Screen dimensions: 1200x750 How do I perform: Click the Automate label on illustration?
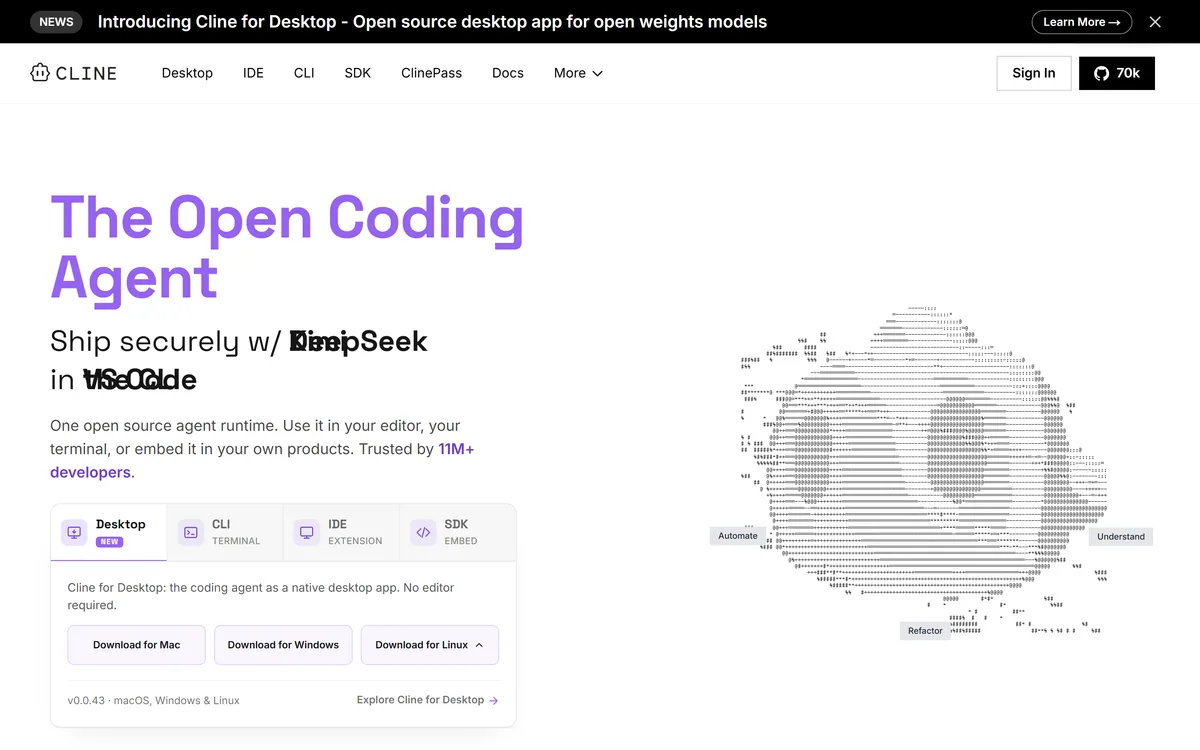(738, 536)
